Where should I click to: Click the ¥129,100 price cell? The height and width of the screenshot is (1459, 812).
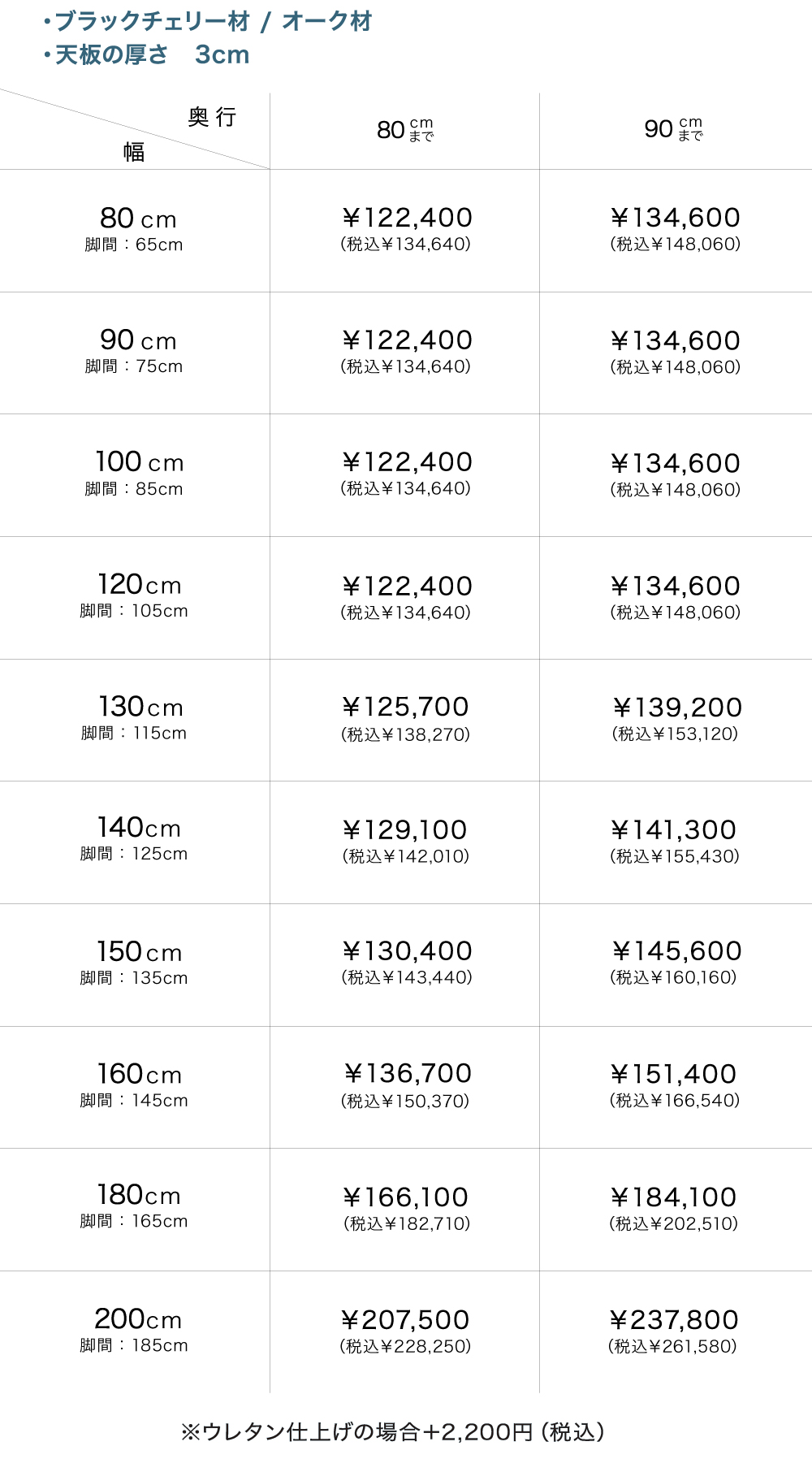click(x=405, y=830)
